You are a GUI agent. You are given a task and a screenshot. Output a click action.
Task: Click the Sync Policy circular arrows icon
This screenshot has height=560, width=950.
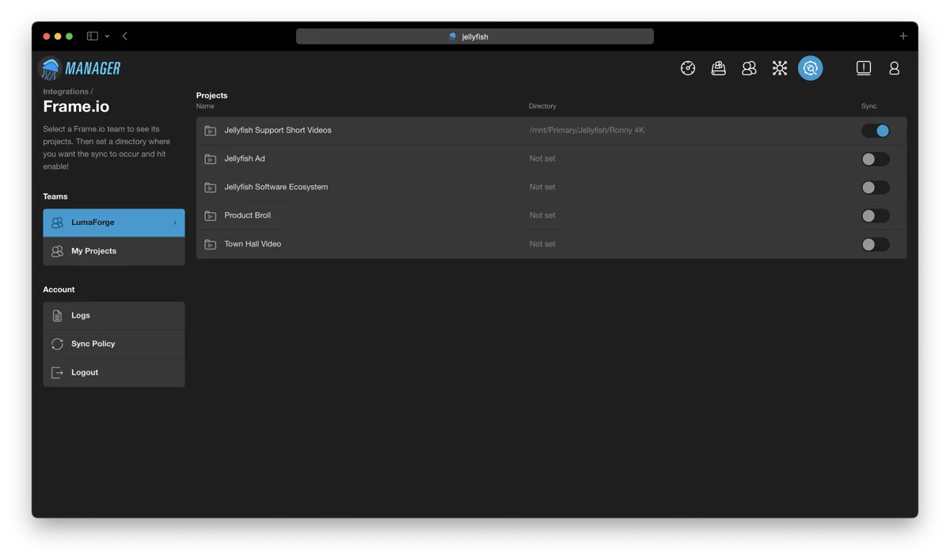point(57,344)
